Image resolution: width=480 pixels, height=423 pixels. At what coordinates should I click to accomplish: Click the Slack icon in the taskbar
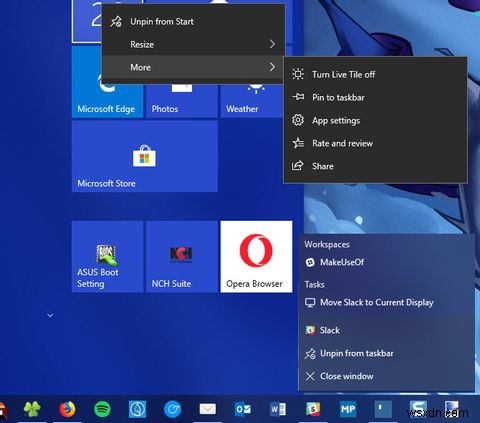pos(313,409)
